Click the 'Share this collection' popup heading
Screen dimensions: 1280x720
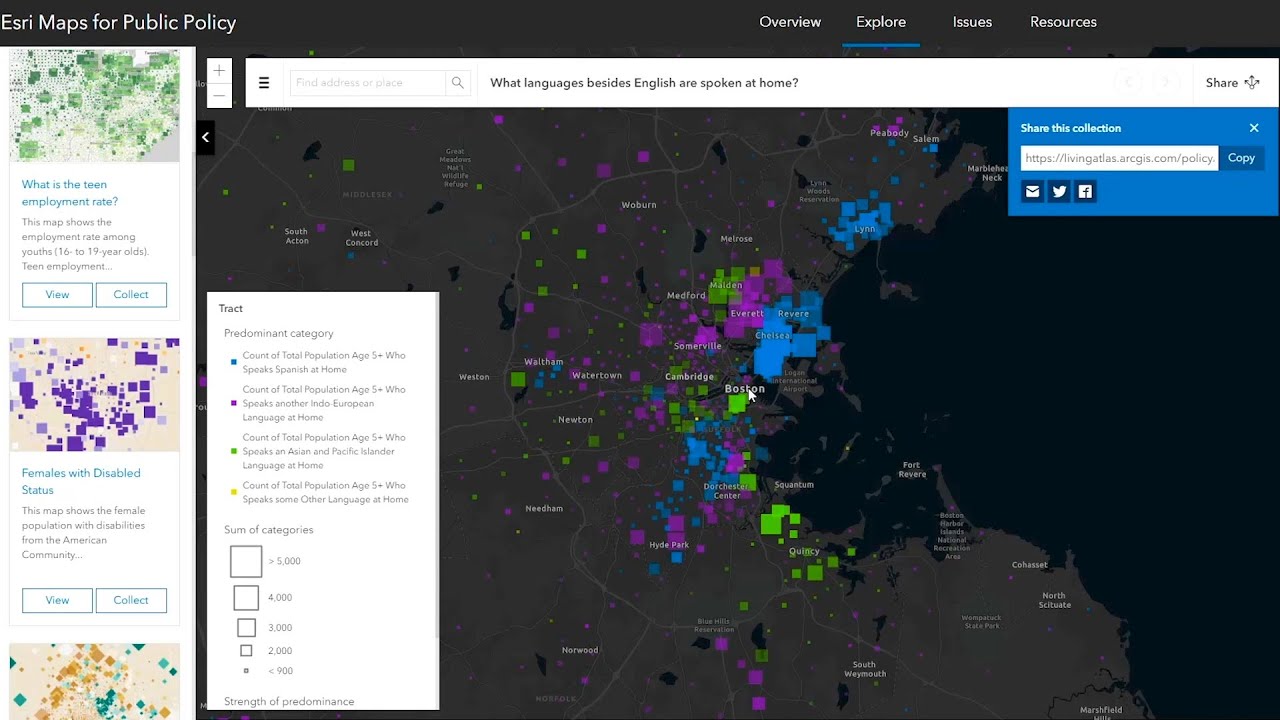[1071, 128]
